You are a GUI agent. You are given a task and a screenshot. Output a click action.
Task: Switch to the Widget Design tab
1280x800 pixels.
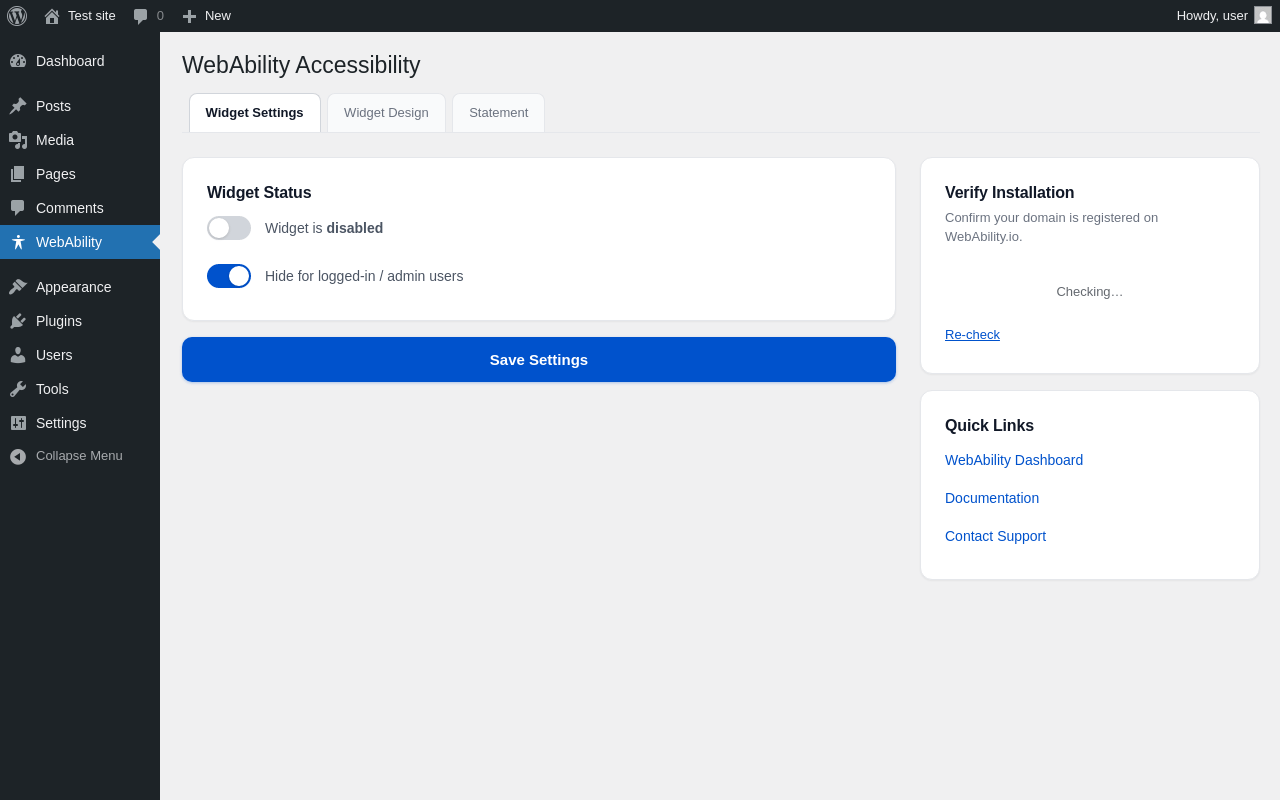(386, 113)
